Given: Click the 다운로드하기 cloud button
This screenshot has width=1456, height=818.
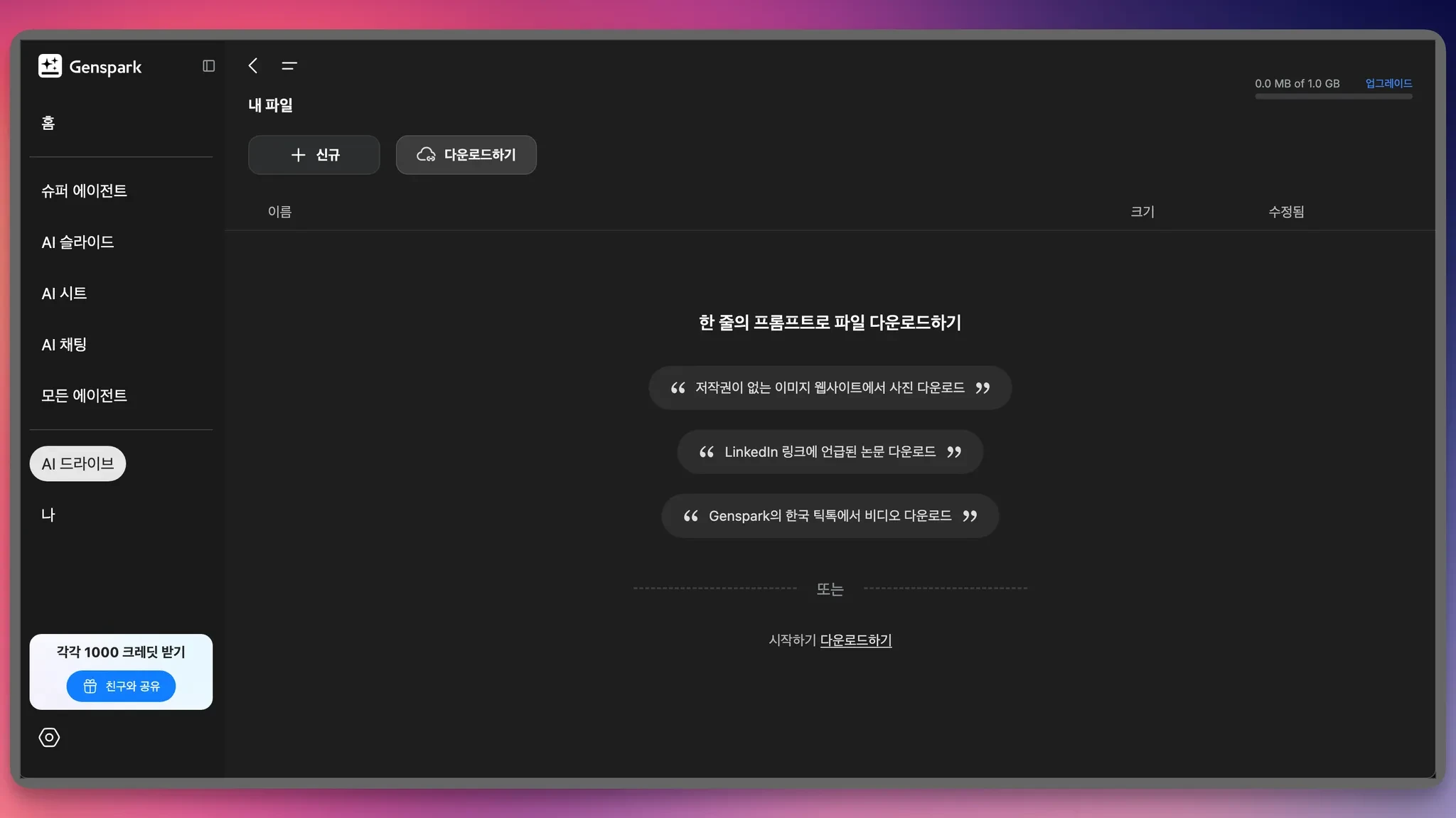Looking at the screenshot, I should pos(466,155).
